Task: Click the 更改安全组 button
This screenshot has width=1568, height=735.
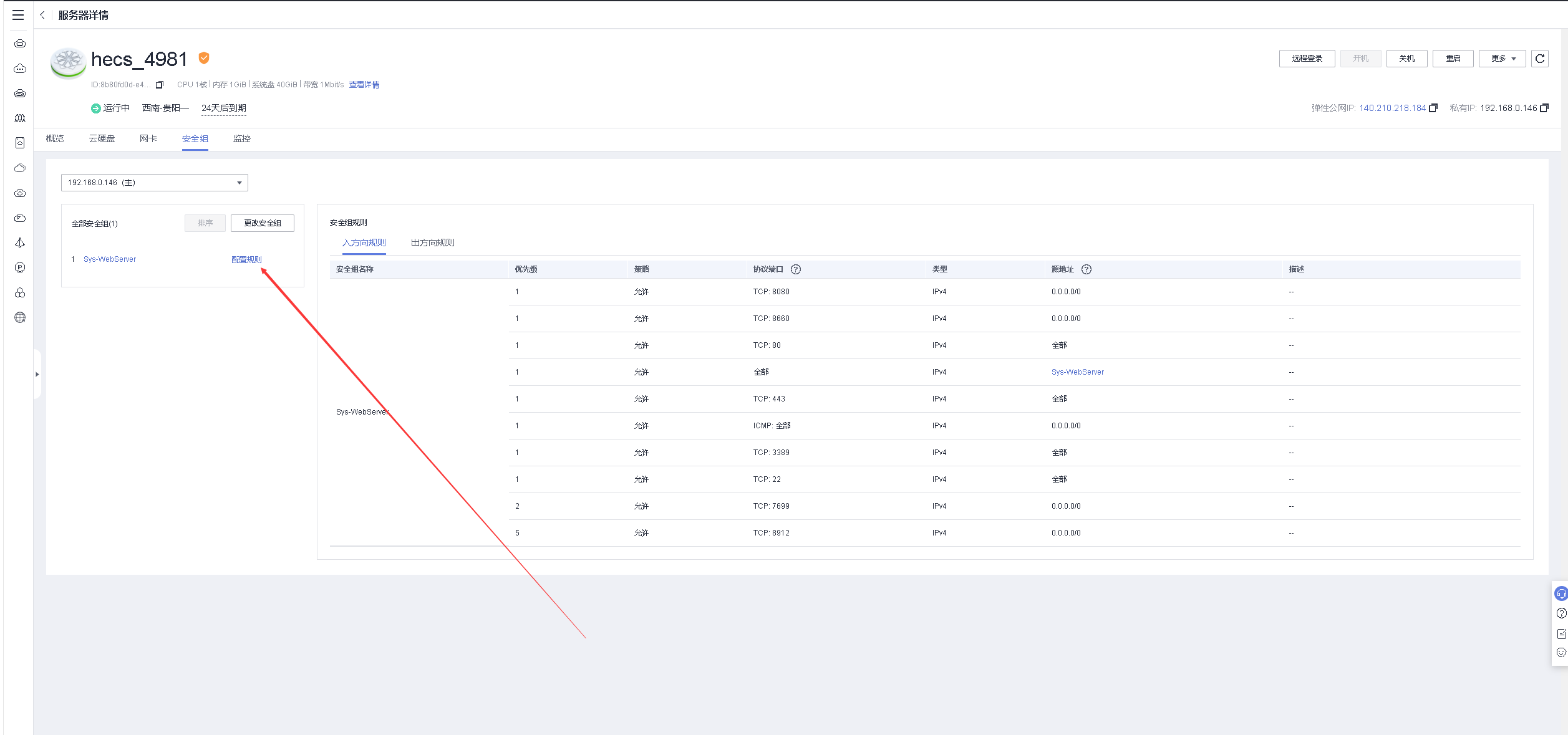Action: tap(262, 223)
